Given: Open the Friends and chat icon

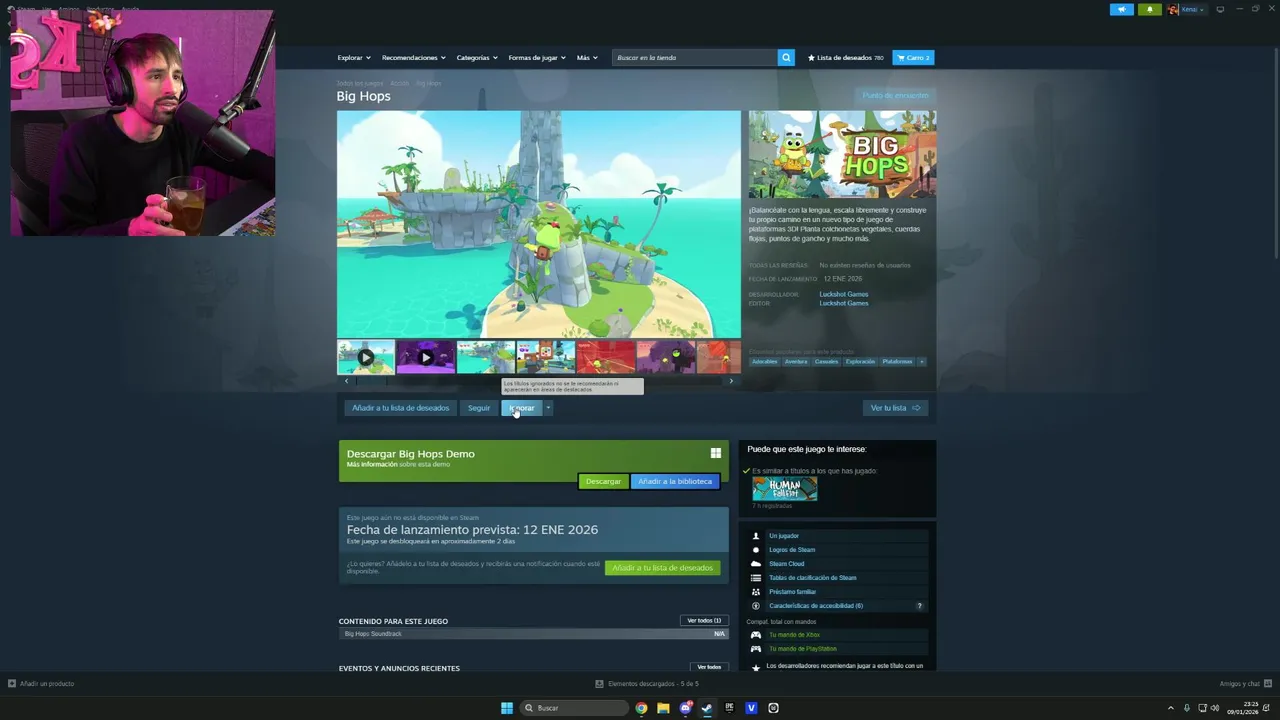Looking at the screenshot, I should tap(1268, 684).
